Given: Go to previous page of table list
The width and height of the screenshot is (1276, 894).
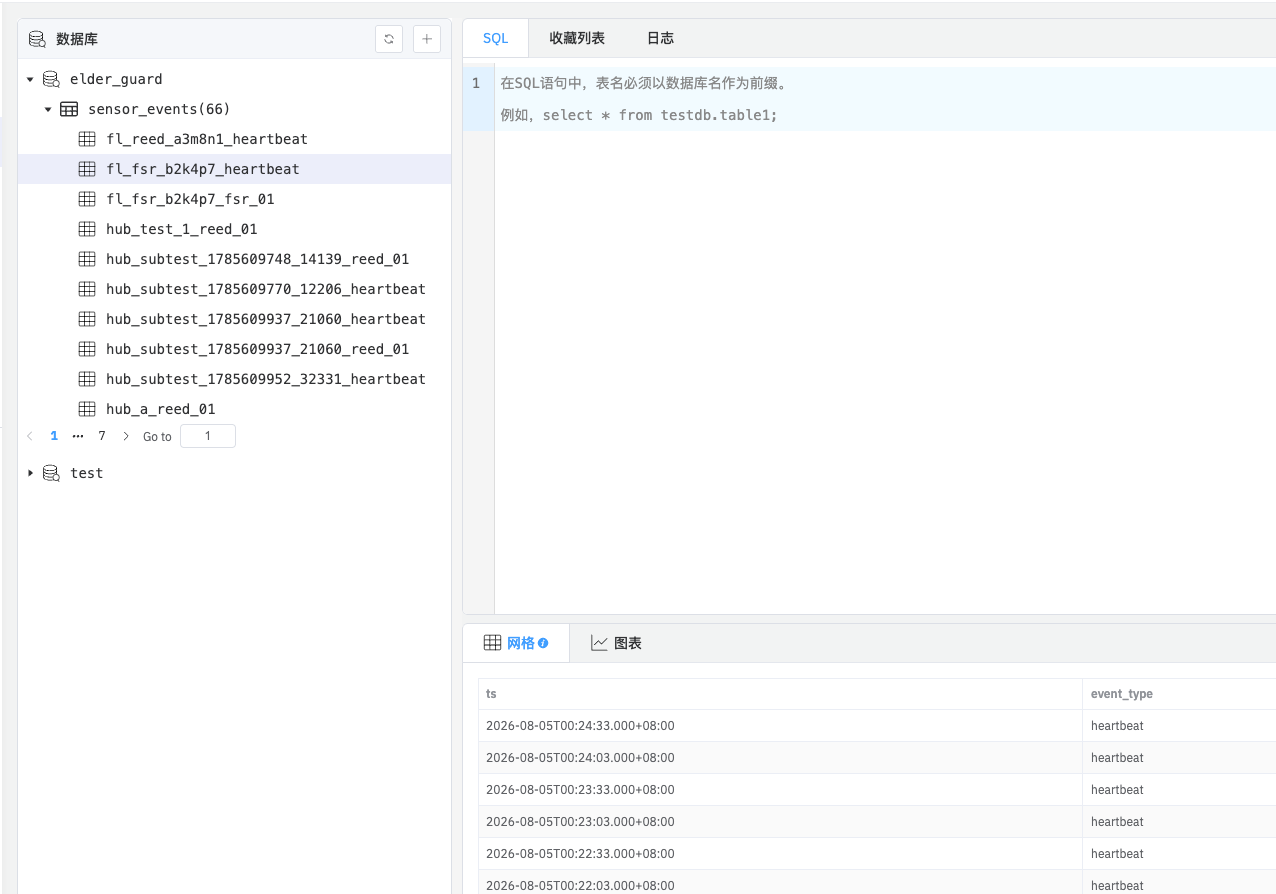Looking at the screenshot, I should 30,436.
